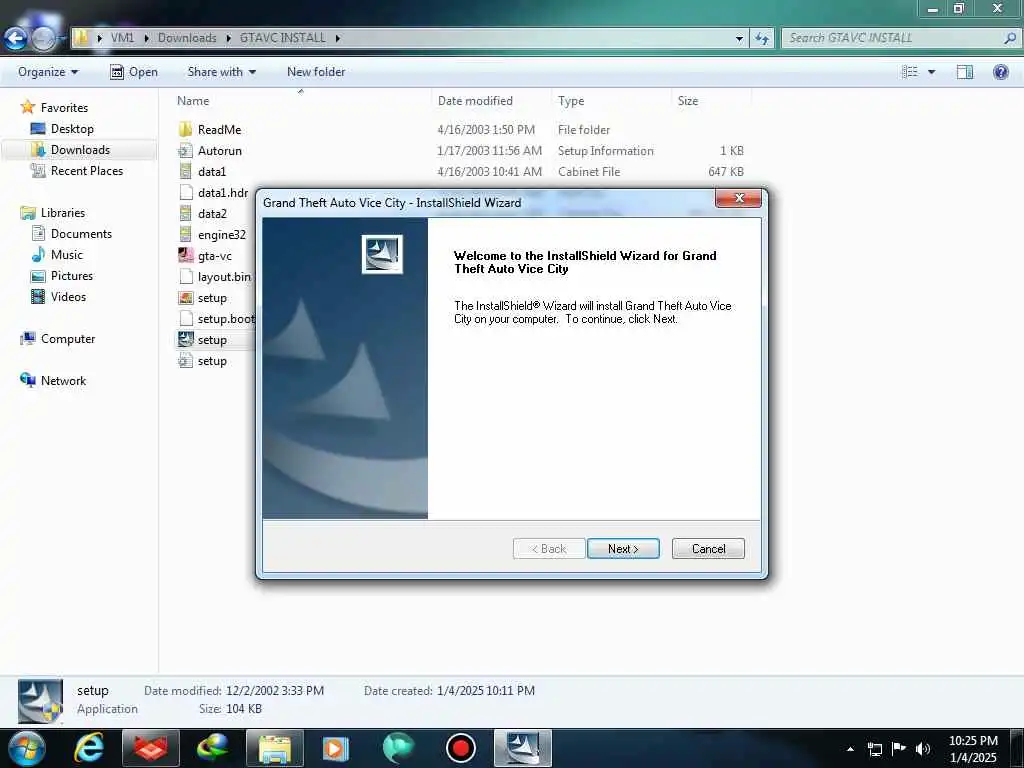Select VM1 in the address breadcrumb
Image resolution: width=1024 pixels, height=768 pixels.
pos(122,38)
